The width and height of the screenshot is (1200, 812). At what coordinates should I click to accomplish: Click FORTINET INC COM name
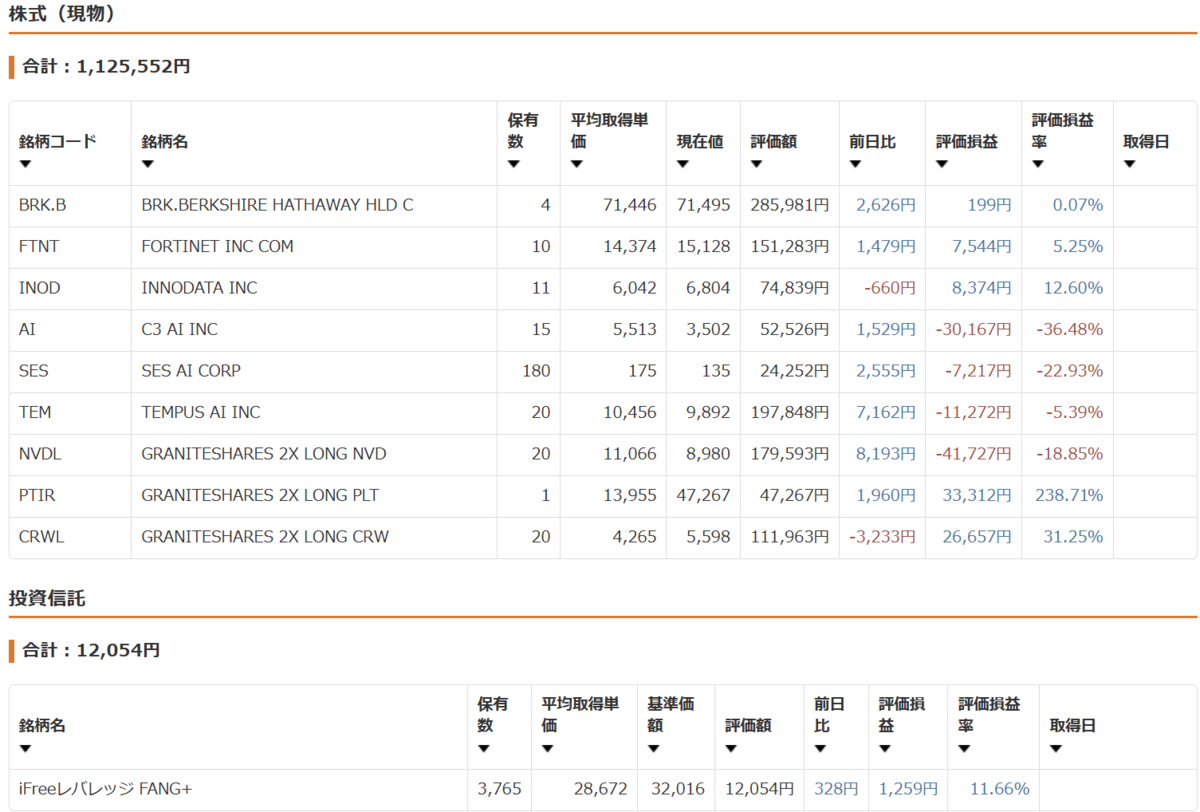(218, 246)
